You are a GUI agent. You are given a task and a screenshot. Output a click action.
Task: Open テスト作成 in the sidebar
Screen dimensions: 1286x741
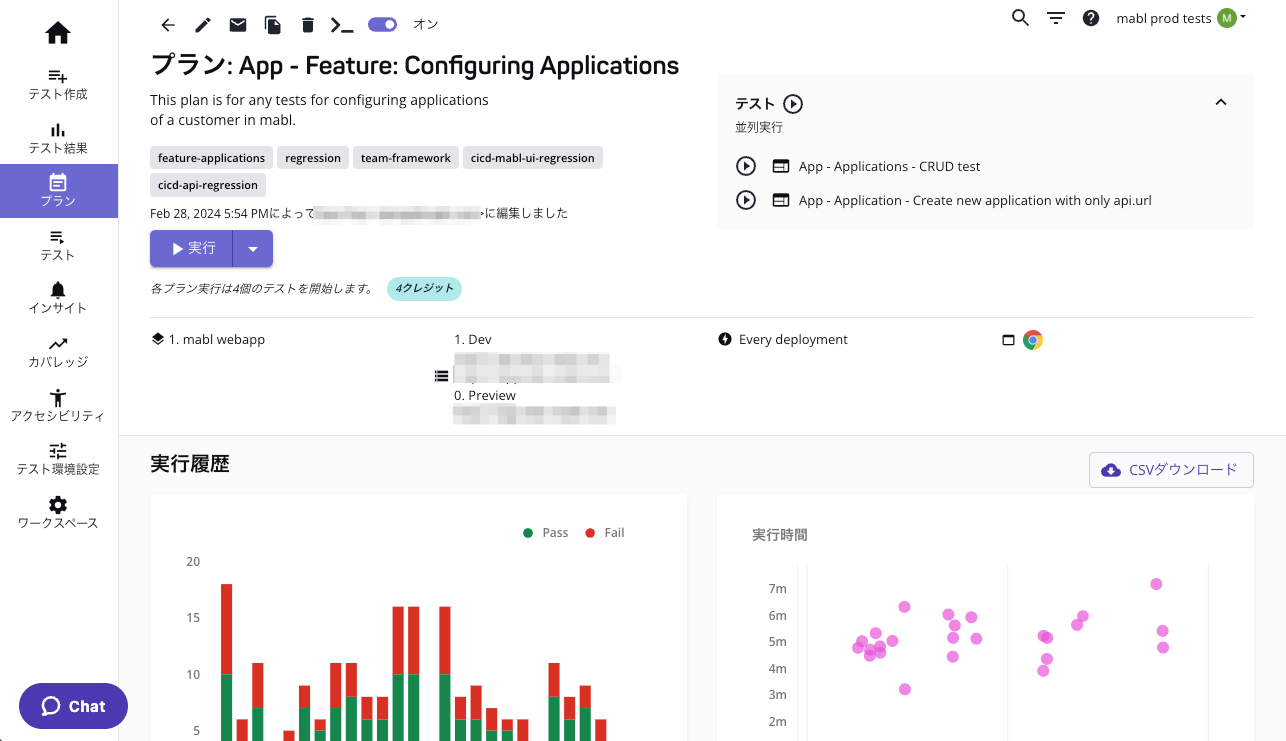58,85
